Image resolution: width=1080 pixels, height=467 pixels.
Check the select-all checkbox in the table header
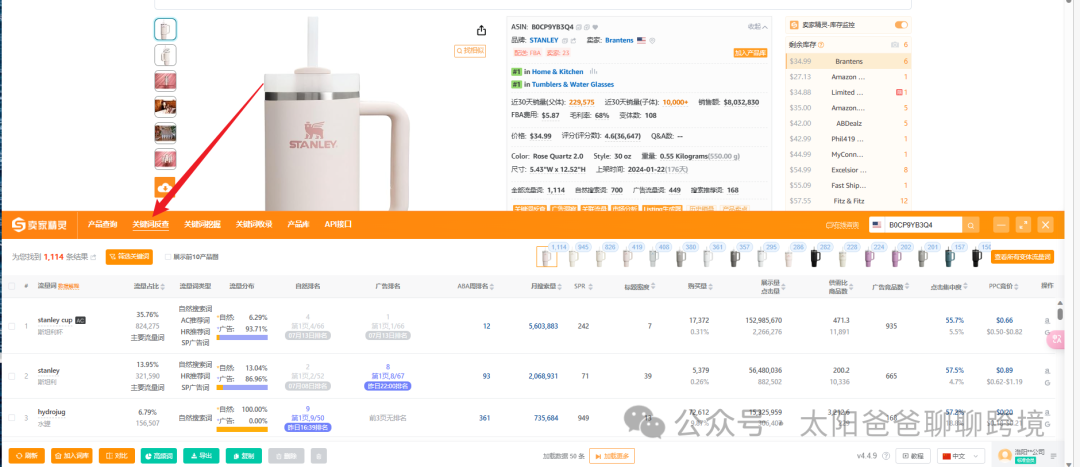pos(11,286)
